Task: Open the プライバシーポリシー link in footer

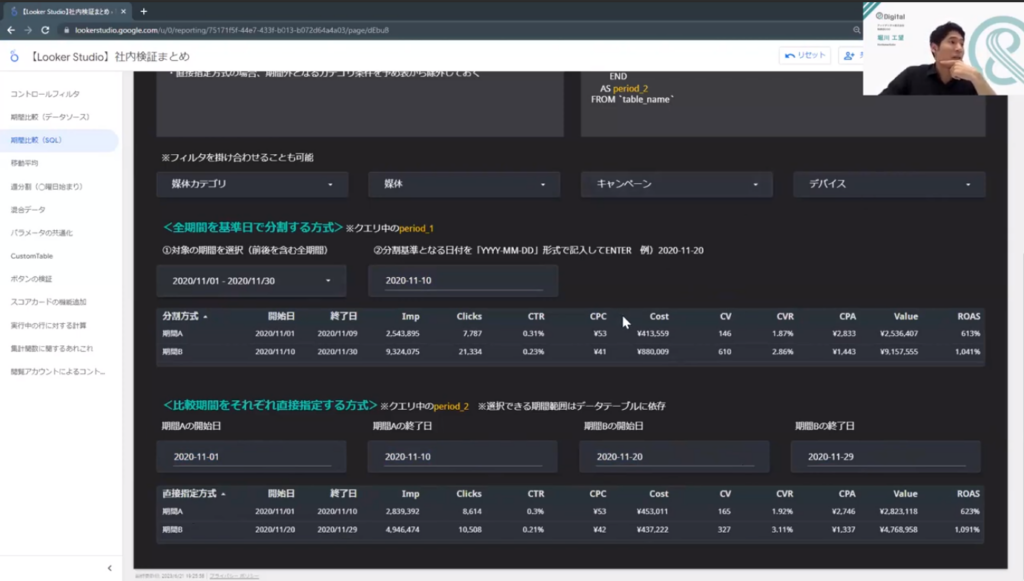Action: 232,576
